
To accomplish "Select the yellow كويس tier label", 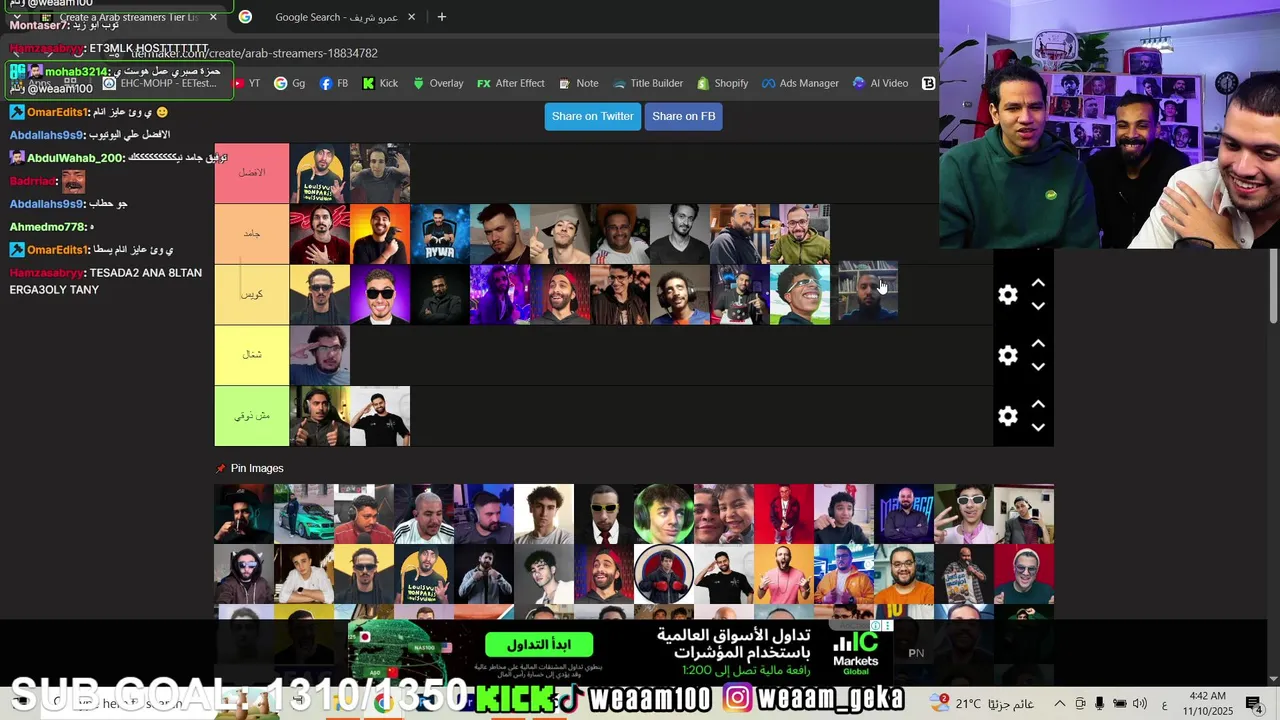I will coord(252,295).
